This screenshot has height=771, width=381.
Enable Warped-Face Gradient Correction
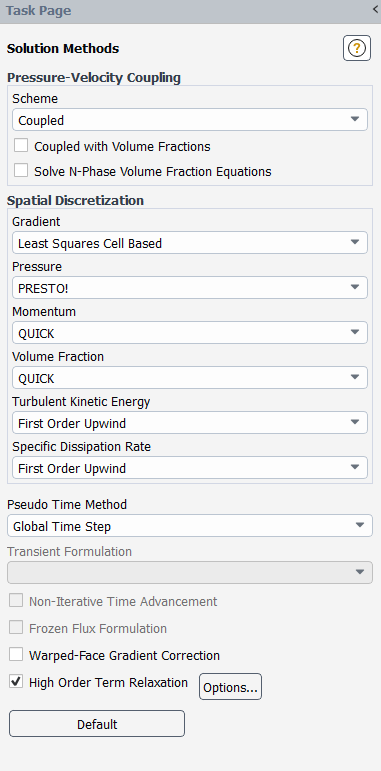coord(16,654)
